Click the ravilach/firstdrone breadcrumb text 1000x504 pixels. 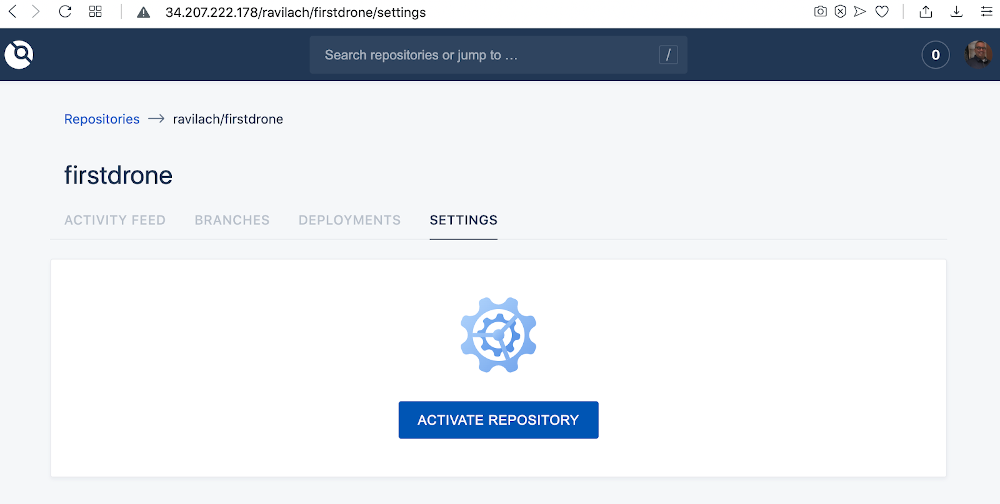tap(228, 119)
